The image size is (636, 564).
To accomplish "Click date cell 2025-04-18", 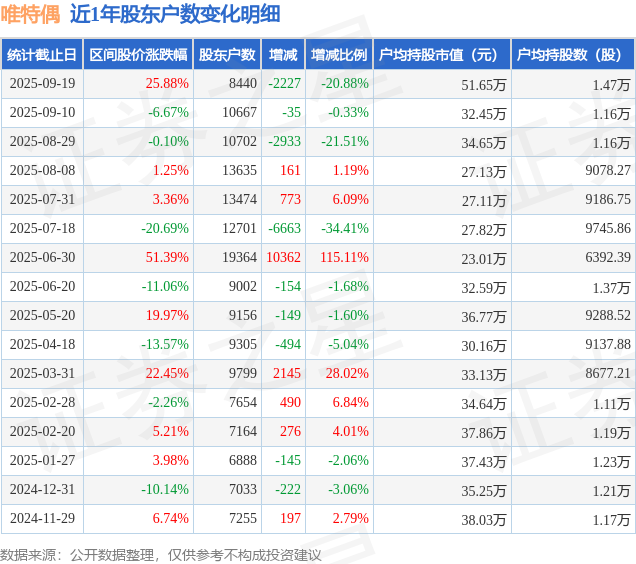I will 43,344.
